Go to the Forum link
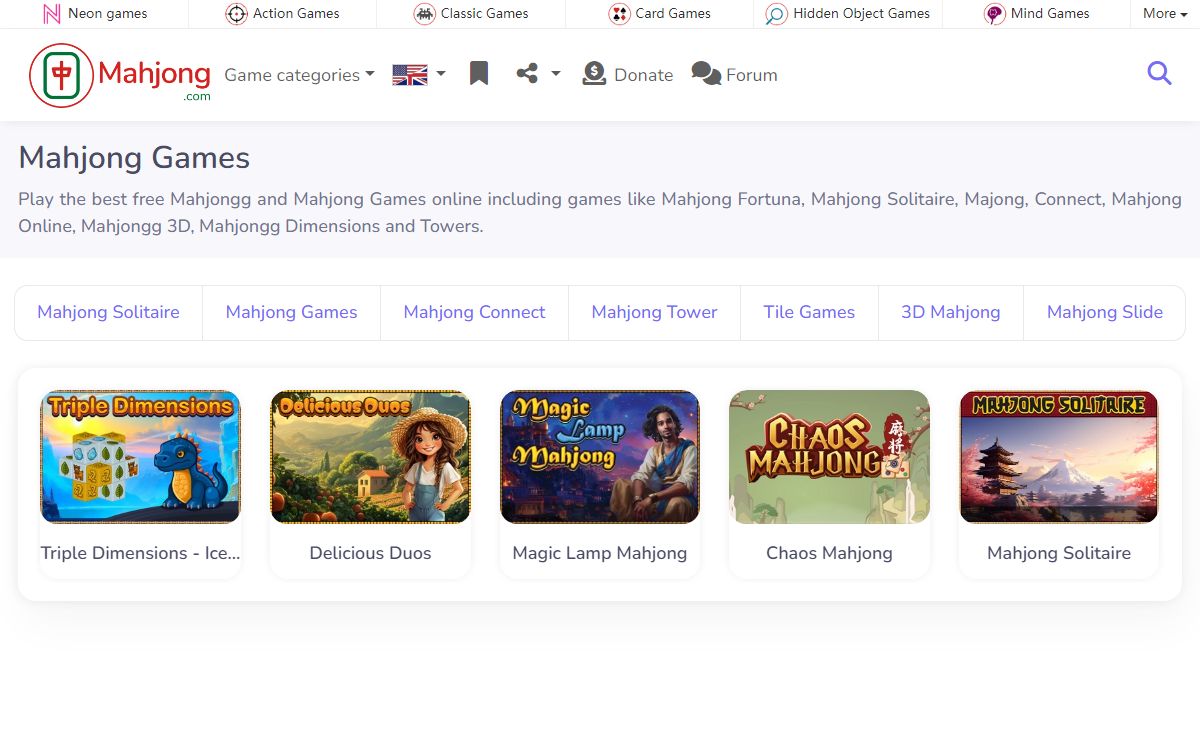This screenshot has width=1200, height=740. coord(751,75)
